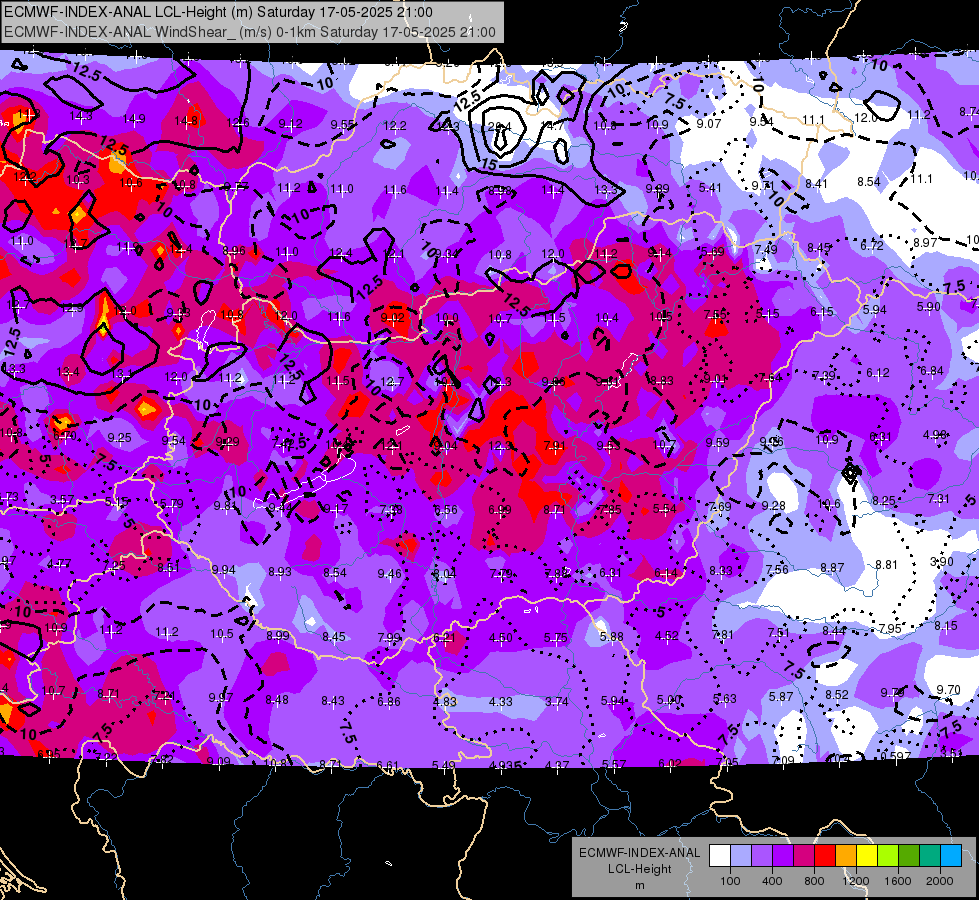Click the grid value 8.15
This screenshot has width=979, height=900.
point(946,626)
